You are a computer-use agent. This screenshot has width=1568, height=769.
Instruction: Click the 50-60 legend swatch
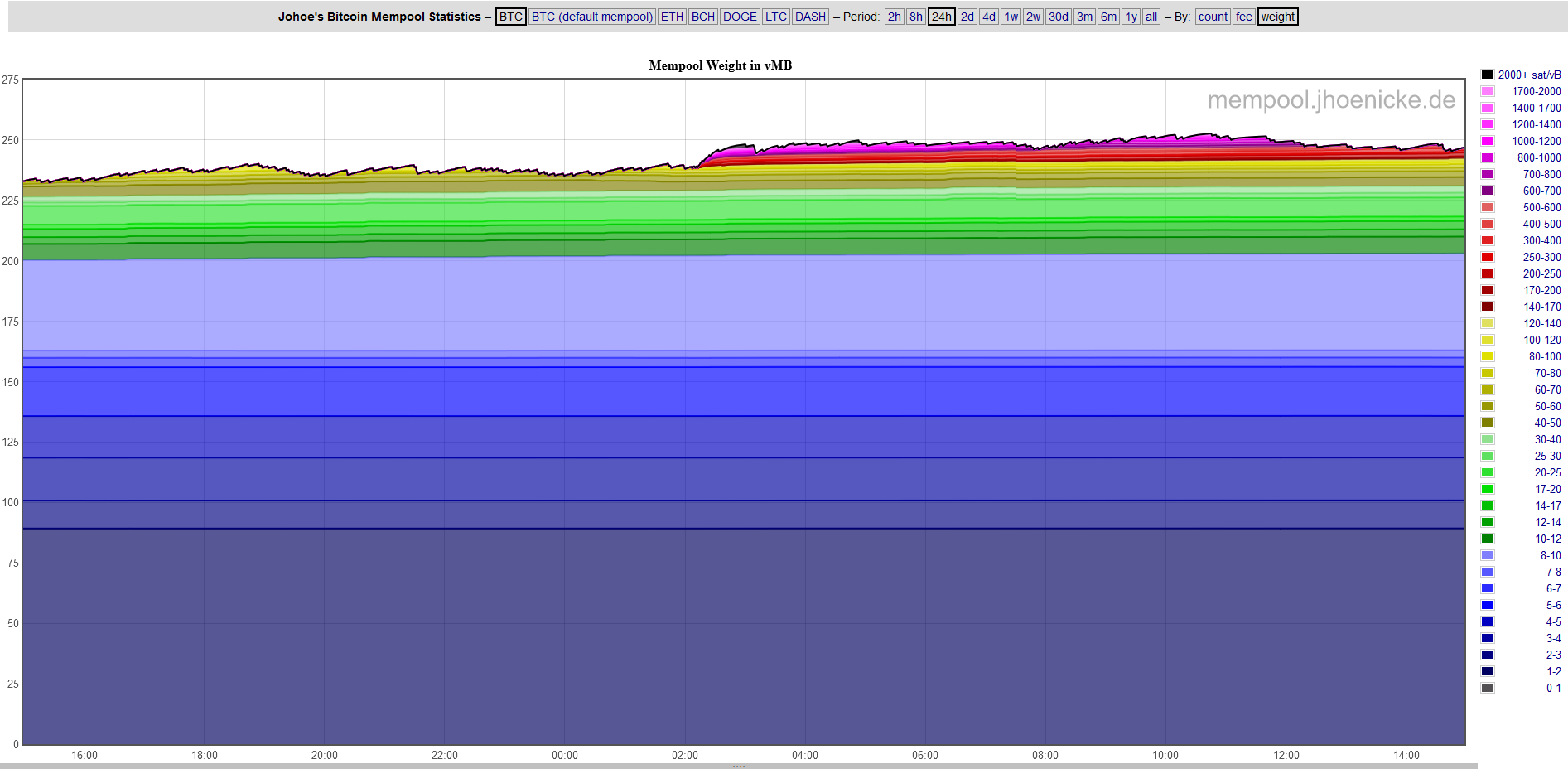[1488, 406]
